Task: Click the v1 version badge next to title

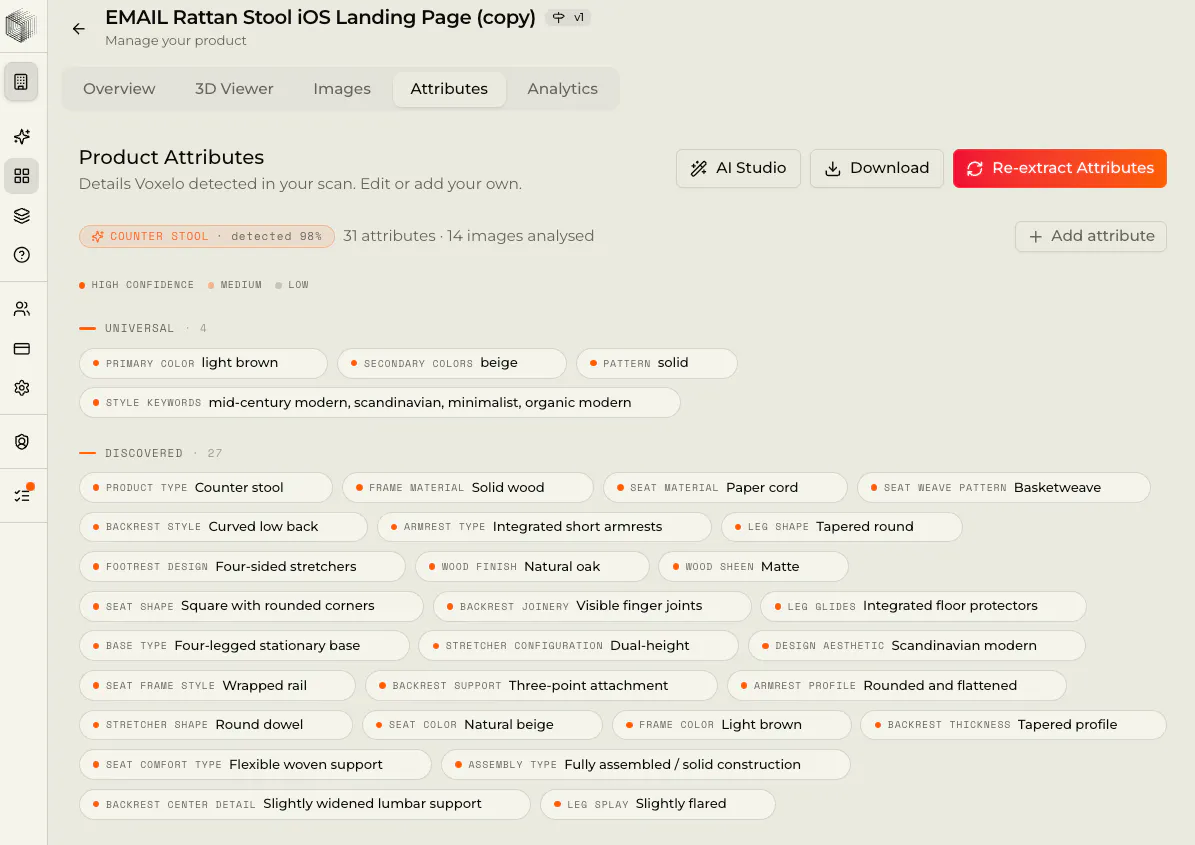Action: (x=569, y=18)
